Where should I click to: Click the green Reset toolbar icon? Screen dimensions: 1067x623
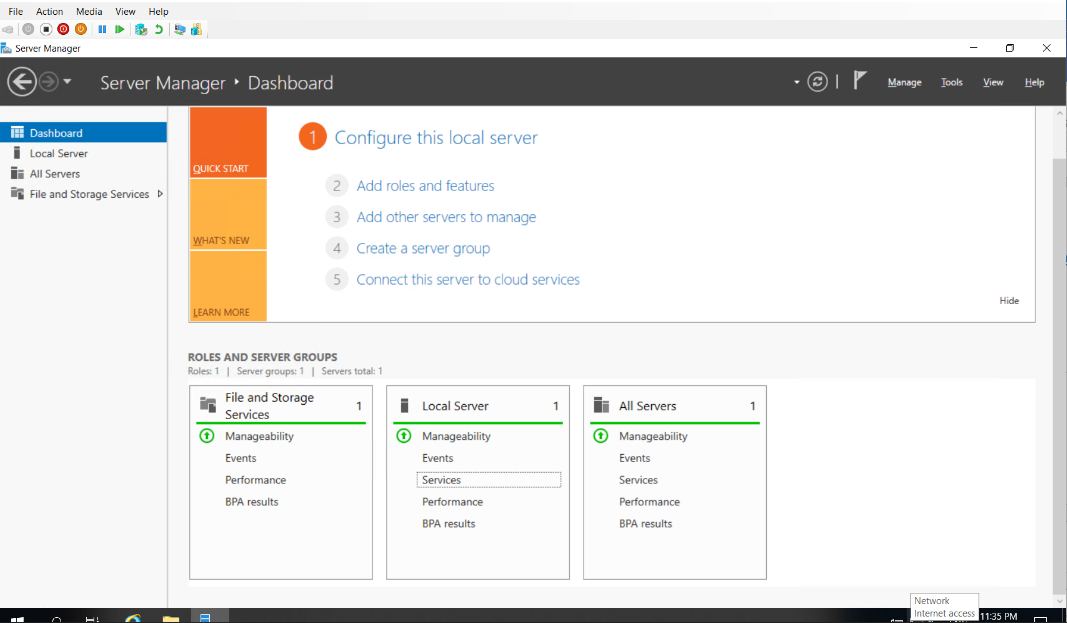point(120,29)
